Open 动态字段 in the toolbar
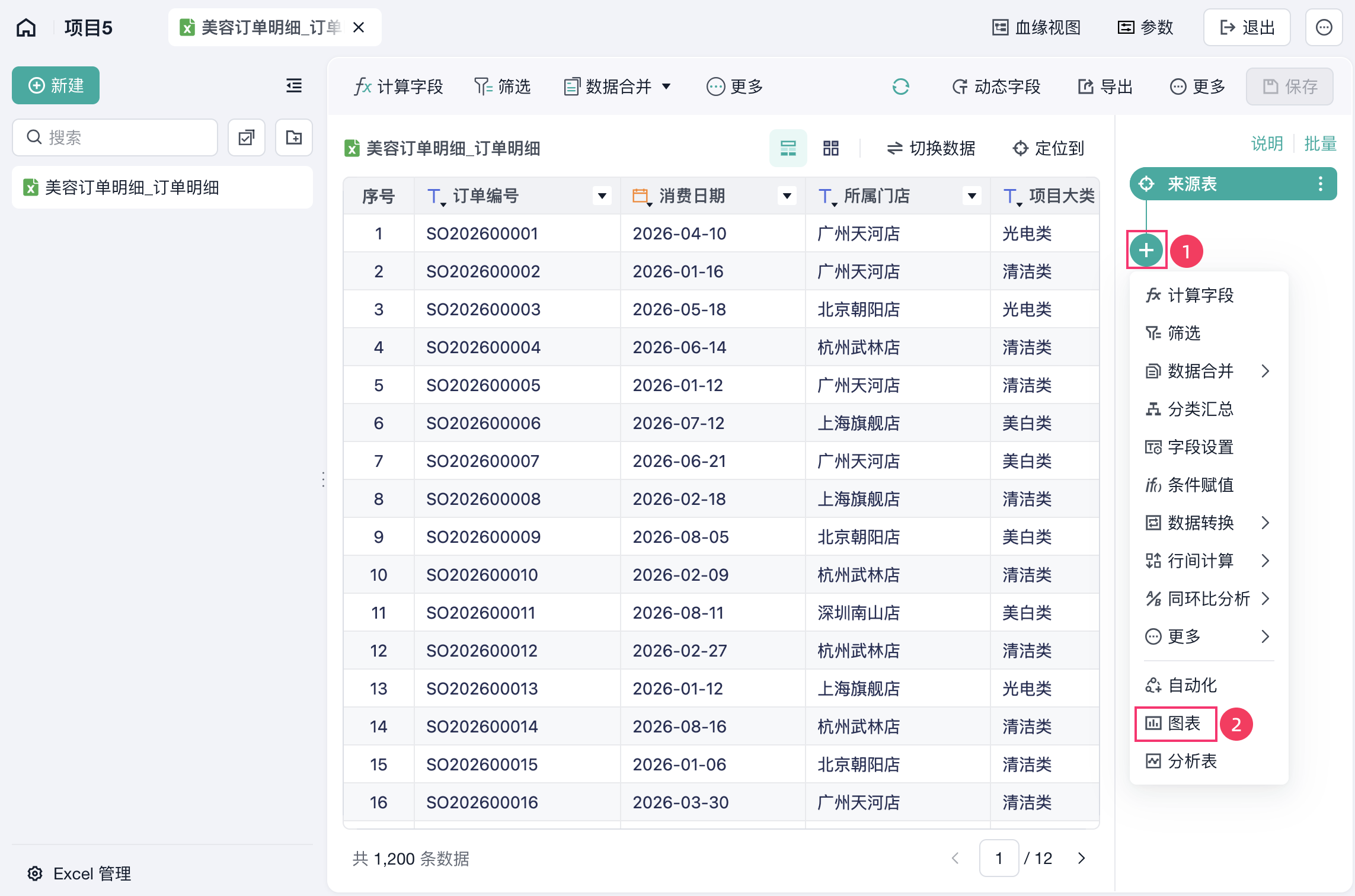Image resolution: width=1355 pixels, height=896 pixels. pos(996,87)
